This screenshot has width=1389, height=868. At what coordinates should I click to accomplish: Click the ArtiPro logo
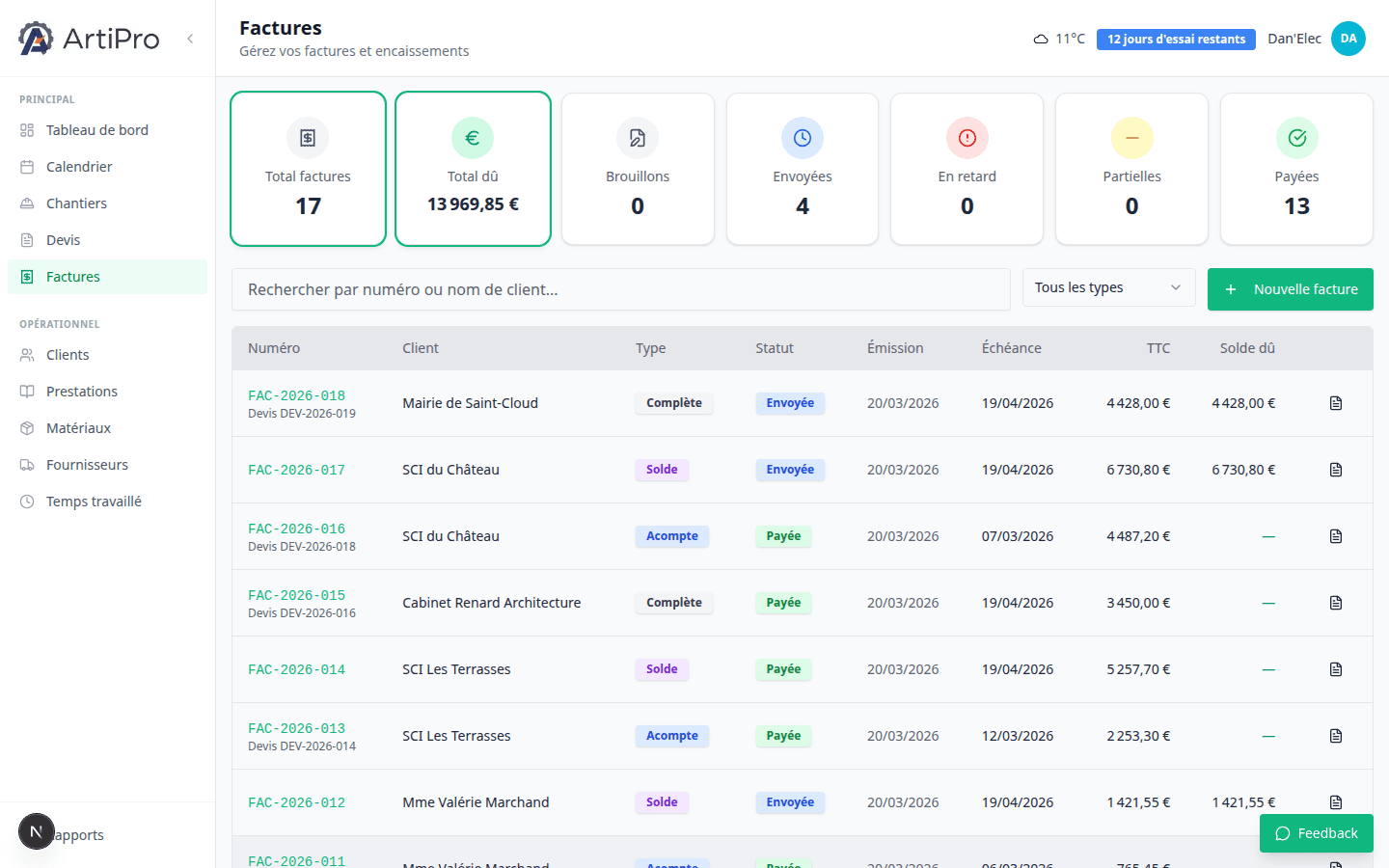(89, 39)
